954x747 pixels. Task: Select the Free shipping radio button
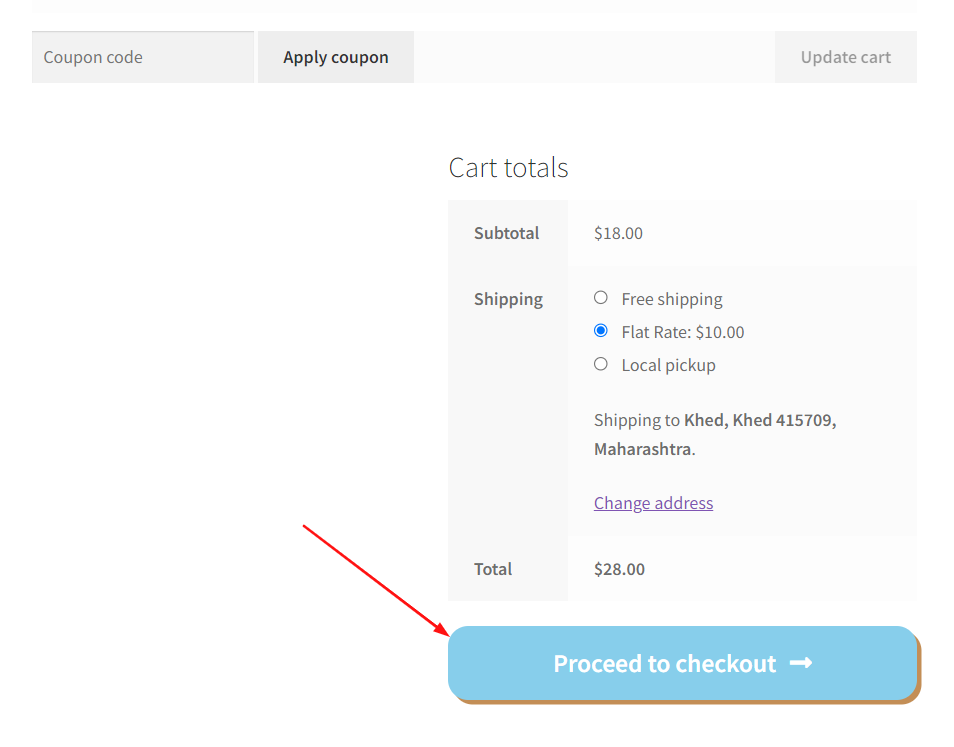[601, 297]
